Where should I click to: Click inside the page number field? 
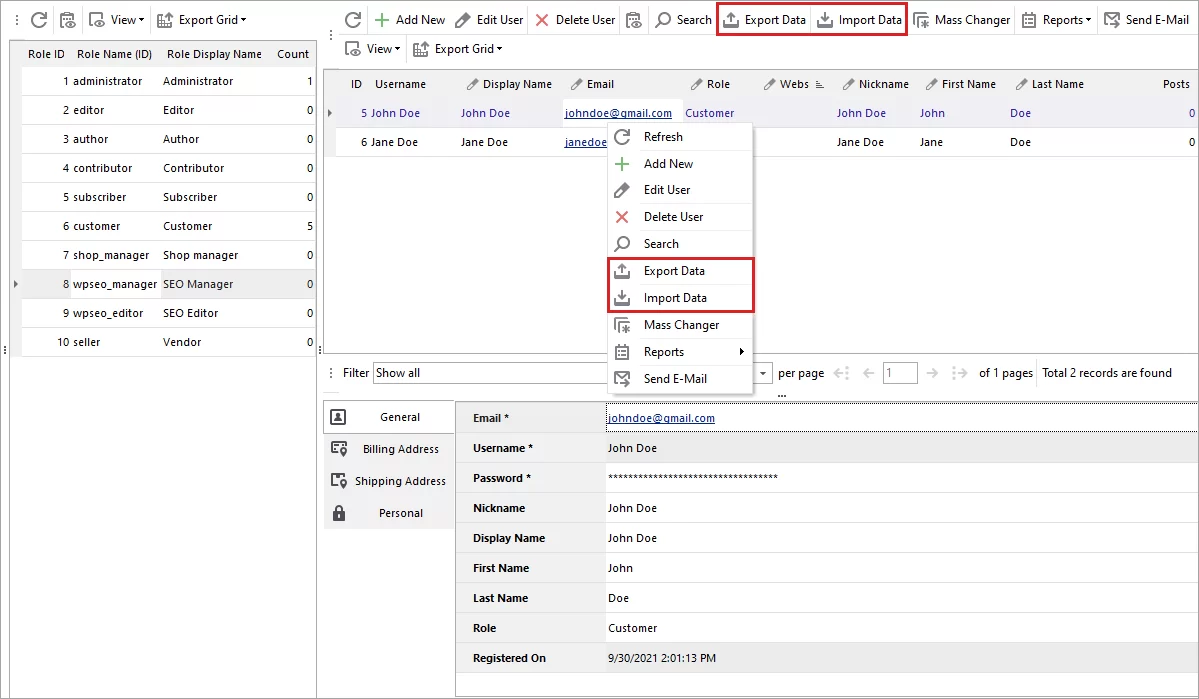(x=899, y=372)
